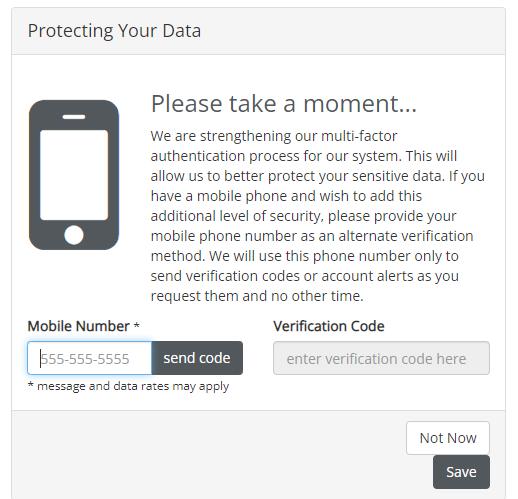Screen dimensions: 518x499
Task: Click the enter verification code here placeholder
Action: 376,359
